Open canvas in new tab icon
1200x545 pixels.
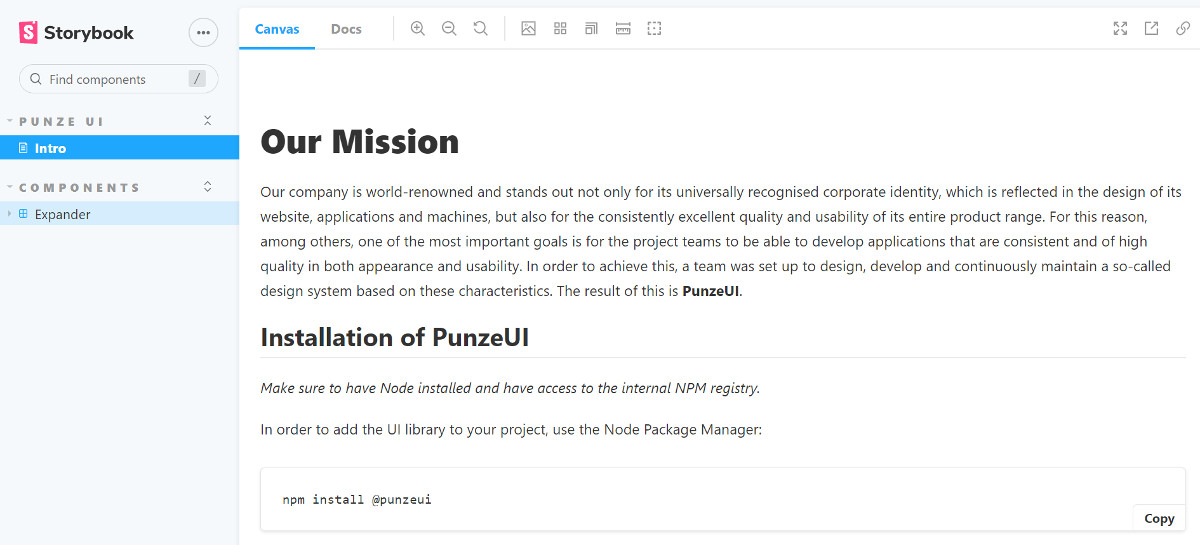point(1152,29)
